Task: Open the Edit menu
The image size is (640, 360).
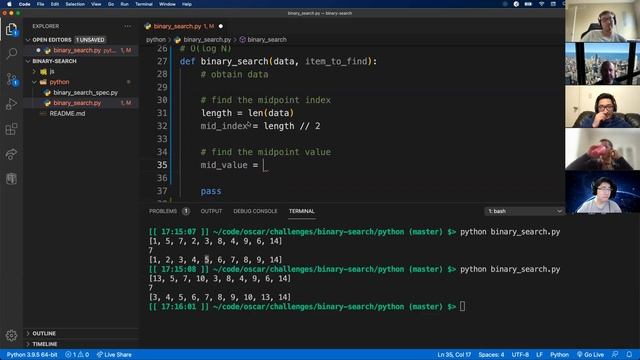Action: (x=55, y=4)
